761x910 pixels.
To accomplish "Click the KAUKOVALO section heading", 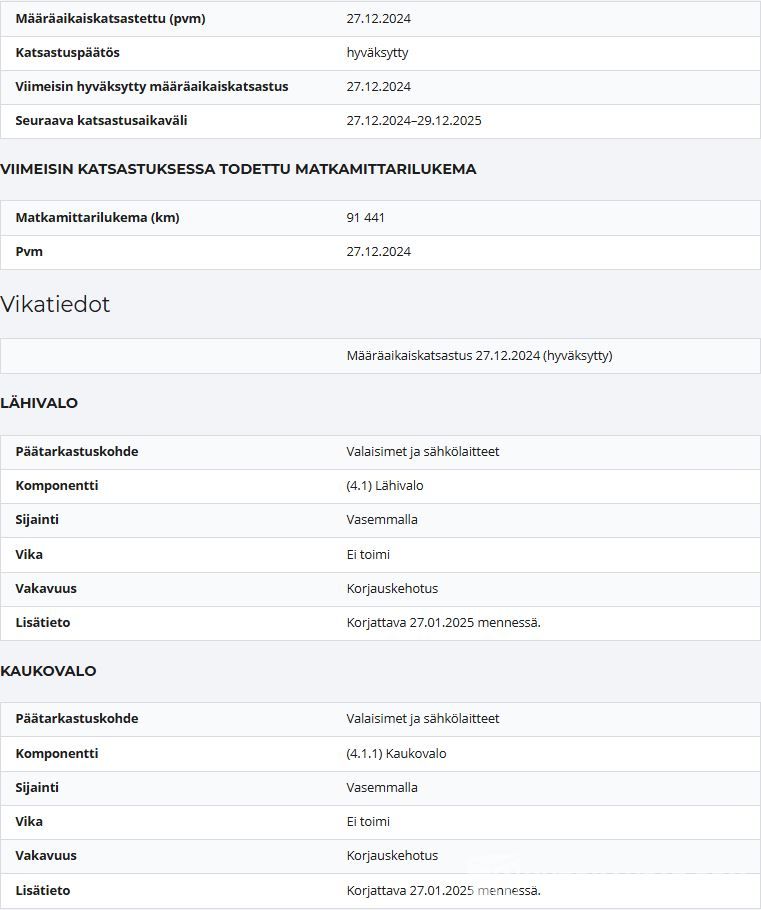I will tap(48, 671).
